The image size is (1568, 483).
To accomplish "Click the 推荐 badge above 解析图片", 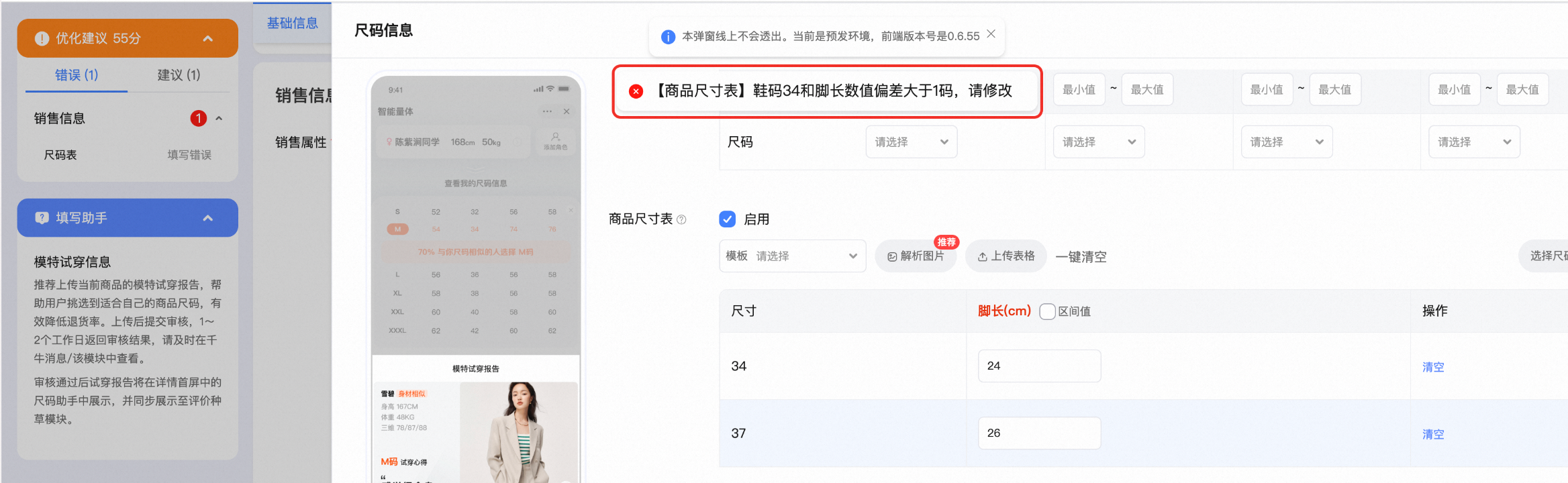I will [x=946, y=242].
